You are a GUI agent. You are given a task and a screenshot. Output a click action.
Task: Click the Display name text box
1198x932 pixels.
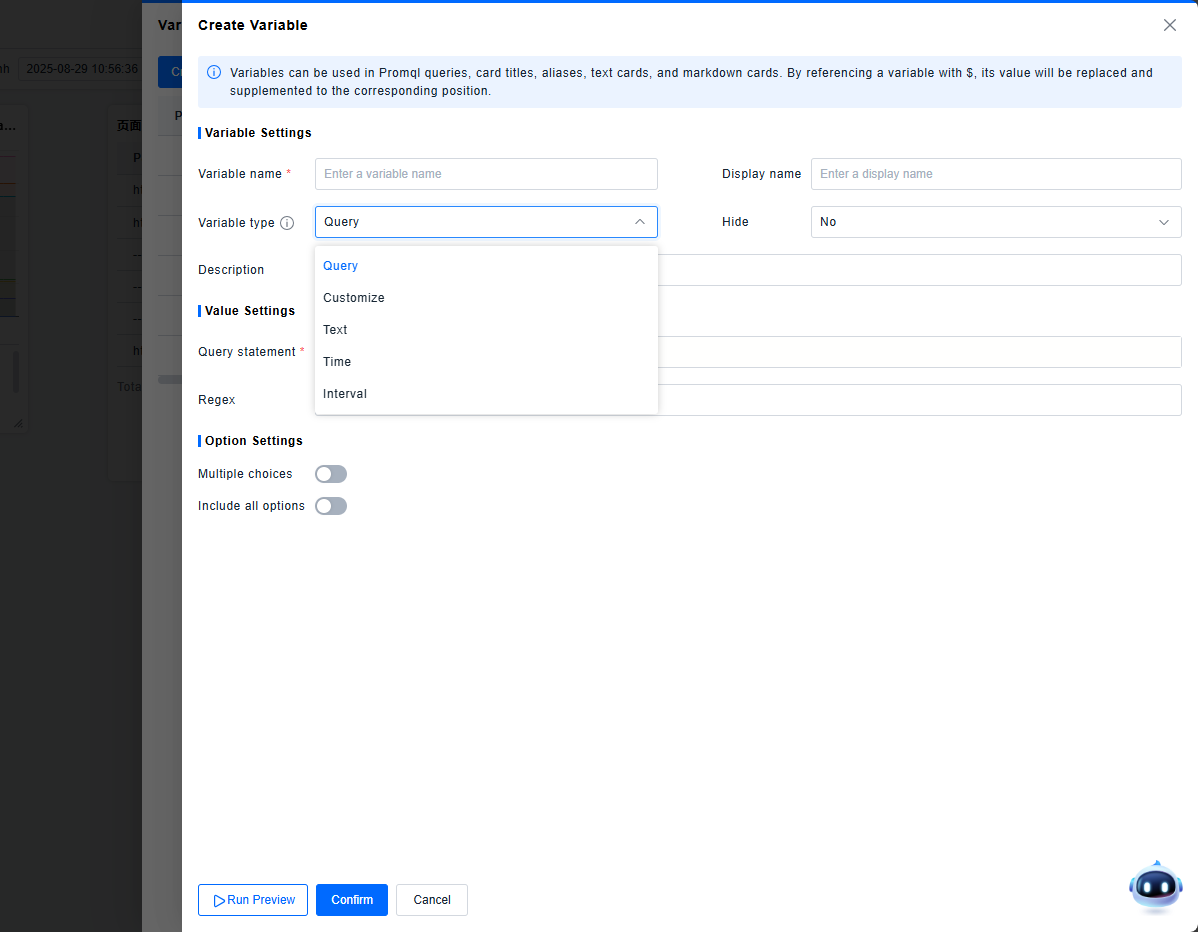point(995,174)
